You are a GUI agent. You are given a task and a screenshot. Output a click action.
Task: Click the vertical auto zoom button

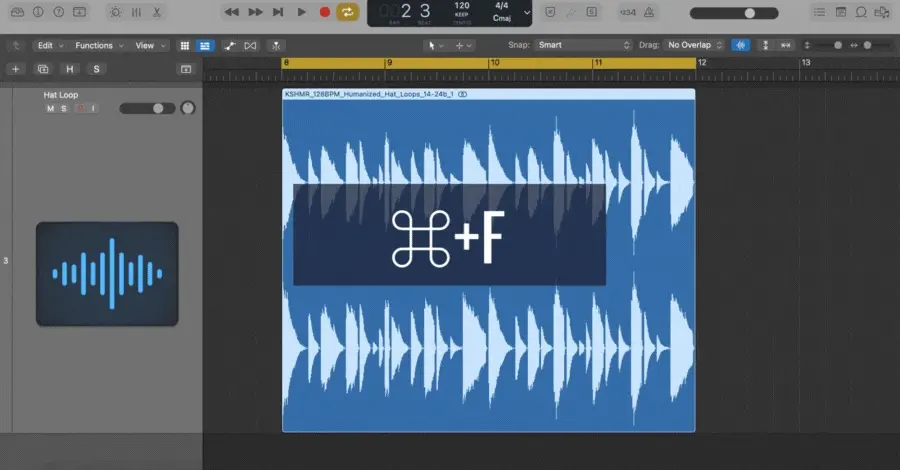point(765,45)
